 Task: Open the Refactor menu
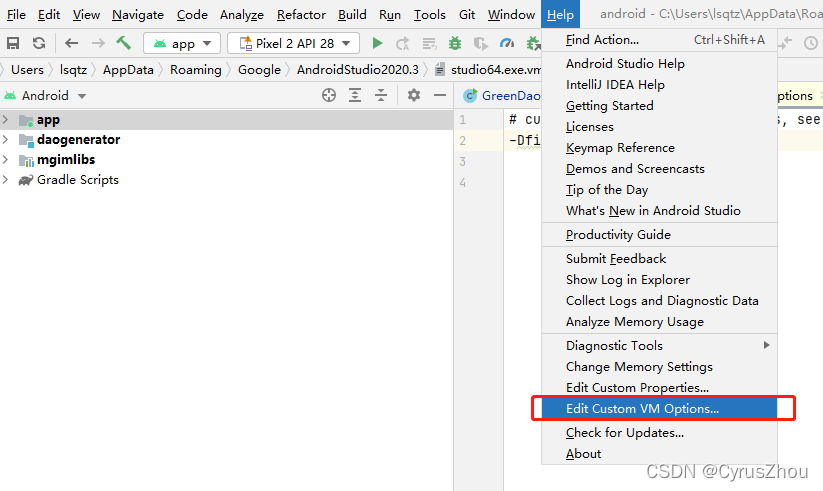click(x=301, y=15)
